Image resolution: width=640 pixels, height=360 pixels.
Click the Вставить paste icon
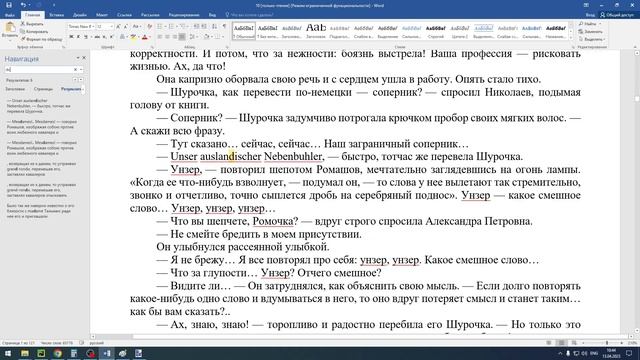[x=10, y=28]
